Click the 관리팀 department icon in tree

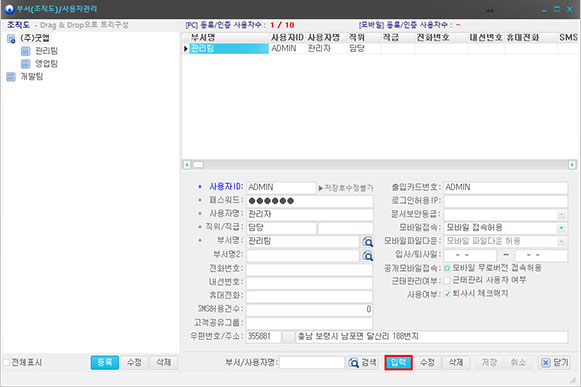tap(26, 51)
